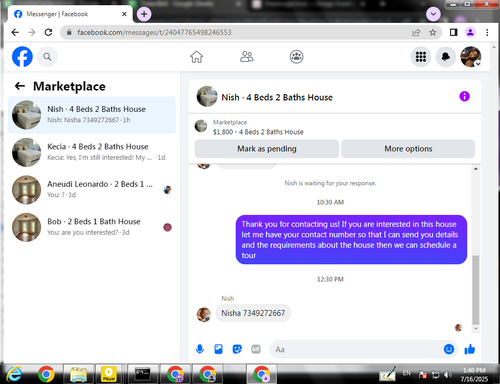Click Nish's avatar beside Nisha 7349272667 message
The image size is (500, 384).
coord(204,314)
